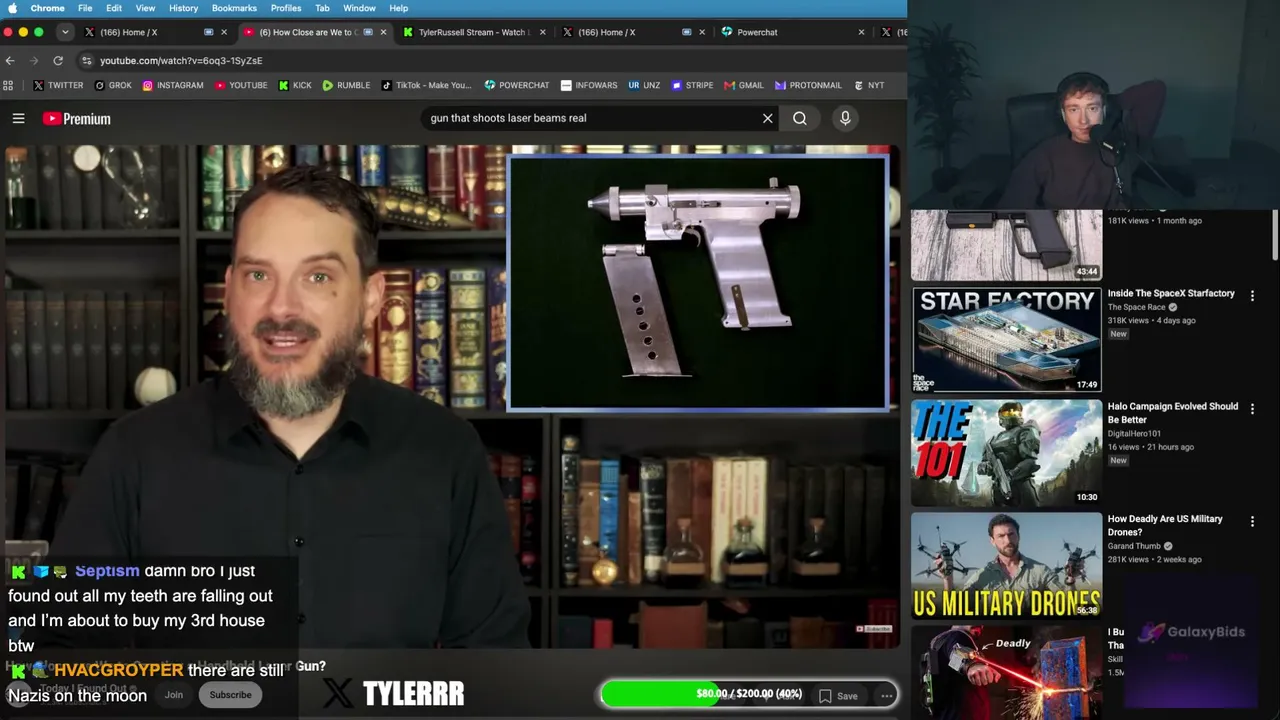This screenshot has width=1280, height=720.
Task: Open the View menu
Action: (x=145, y=8)
